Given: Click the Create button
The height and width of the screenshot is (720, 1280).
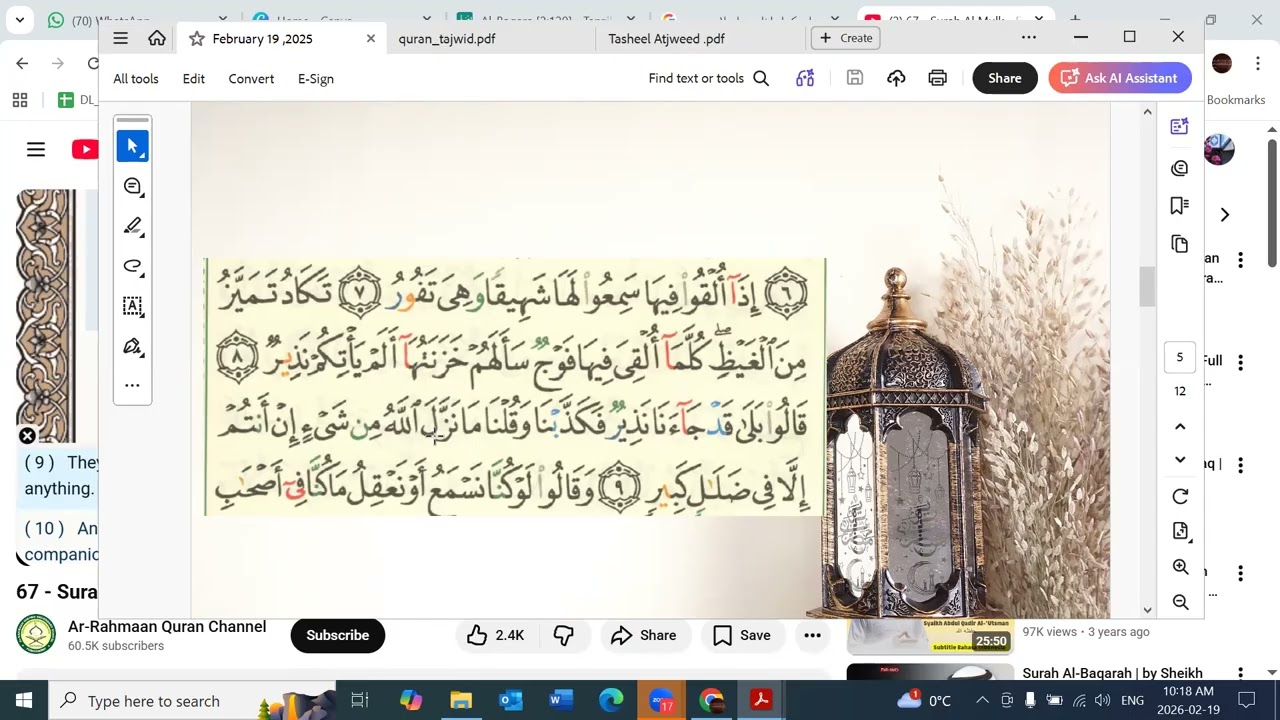Looking at the screenshot, I should pos(846,38).
